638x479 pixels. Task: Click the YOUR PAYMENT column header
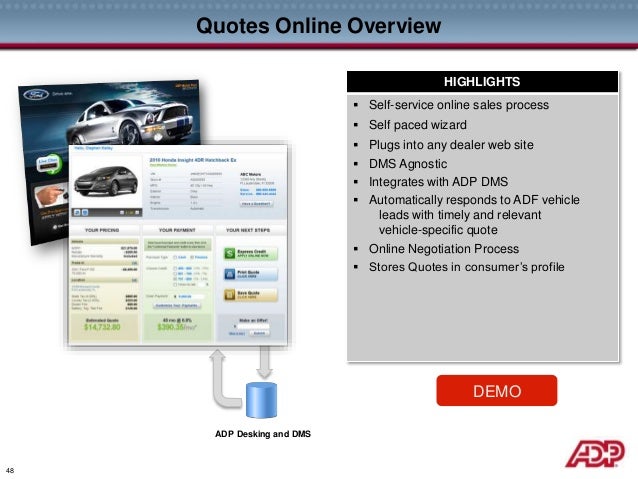pos(177,230)
